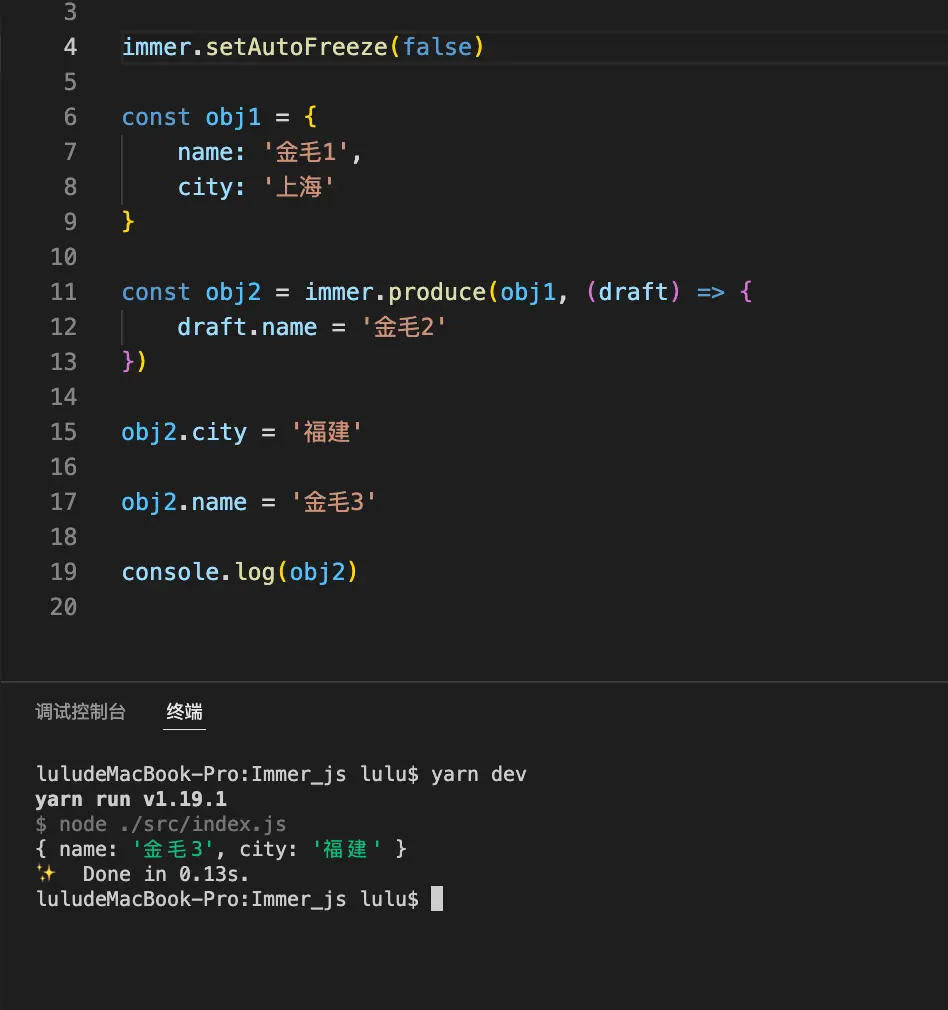948x1010 pixels.
Task: Click line number 4 in gutter
Action: point(70,47)
